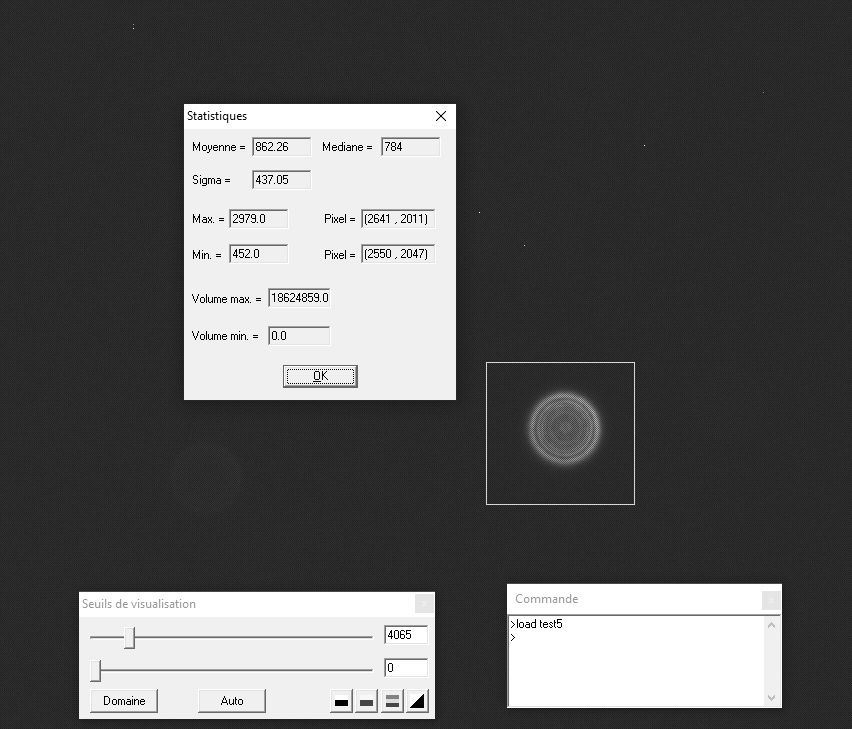Edit the upper threshold value 4065

click(405, 635)
